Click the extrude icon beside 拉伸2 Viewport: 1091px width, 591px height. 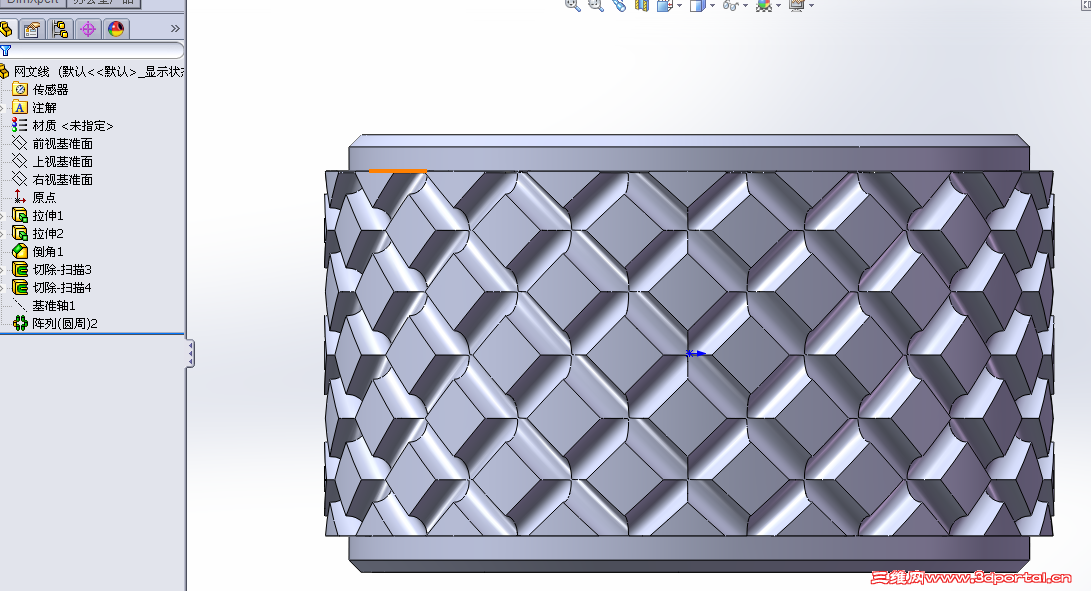[20, 234]
